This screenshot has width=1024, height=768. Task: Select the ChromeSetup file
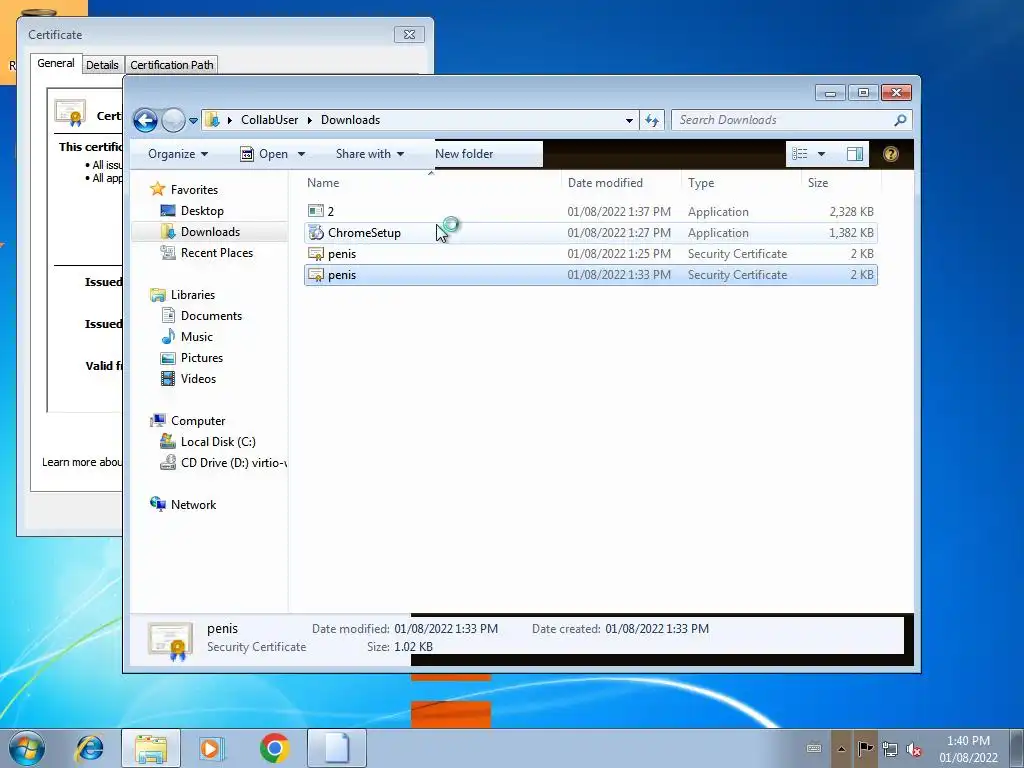(x=590, y=232)
